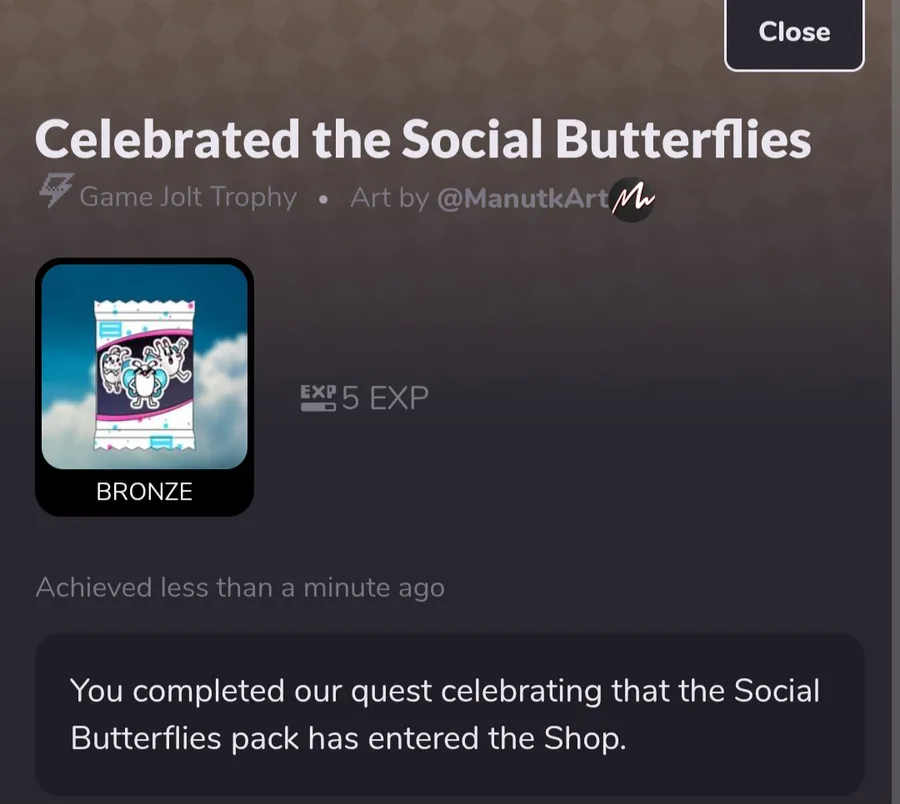Click the quest completion description box
The height and width of the screenshot is (804, 900).
pyautogui.click(x=449, y=714)
